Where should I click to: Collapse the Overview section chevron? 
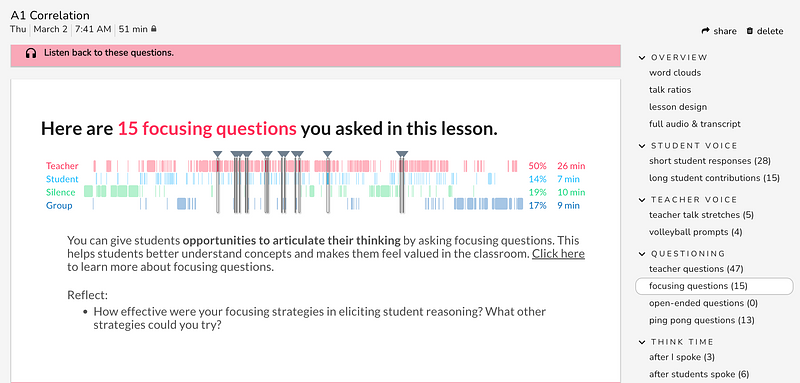[642, 58]
